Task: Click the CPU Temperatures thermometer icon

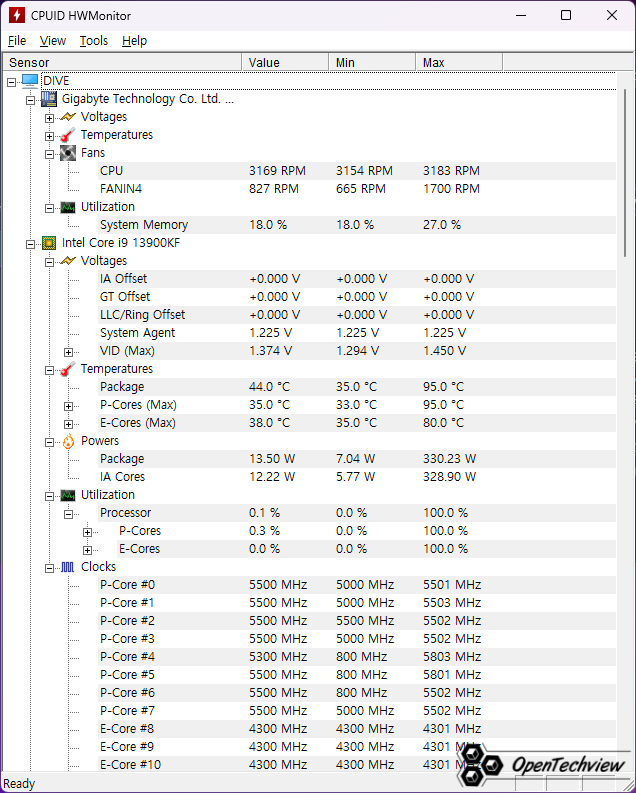Action: [x=68, y=369]
